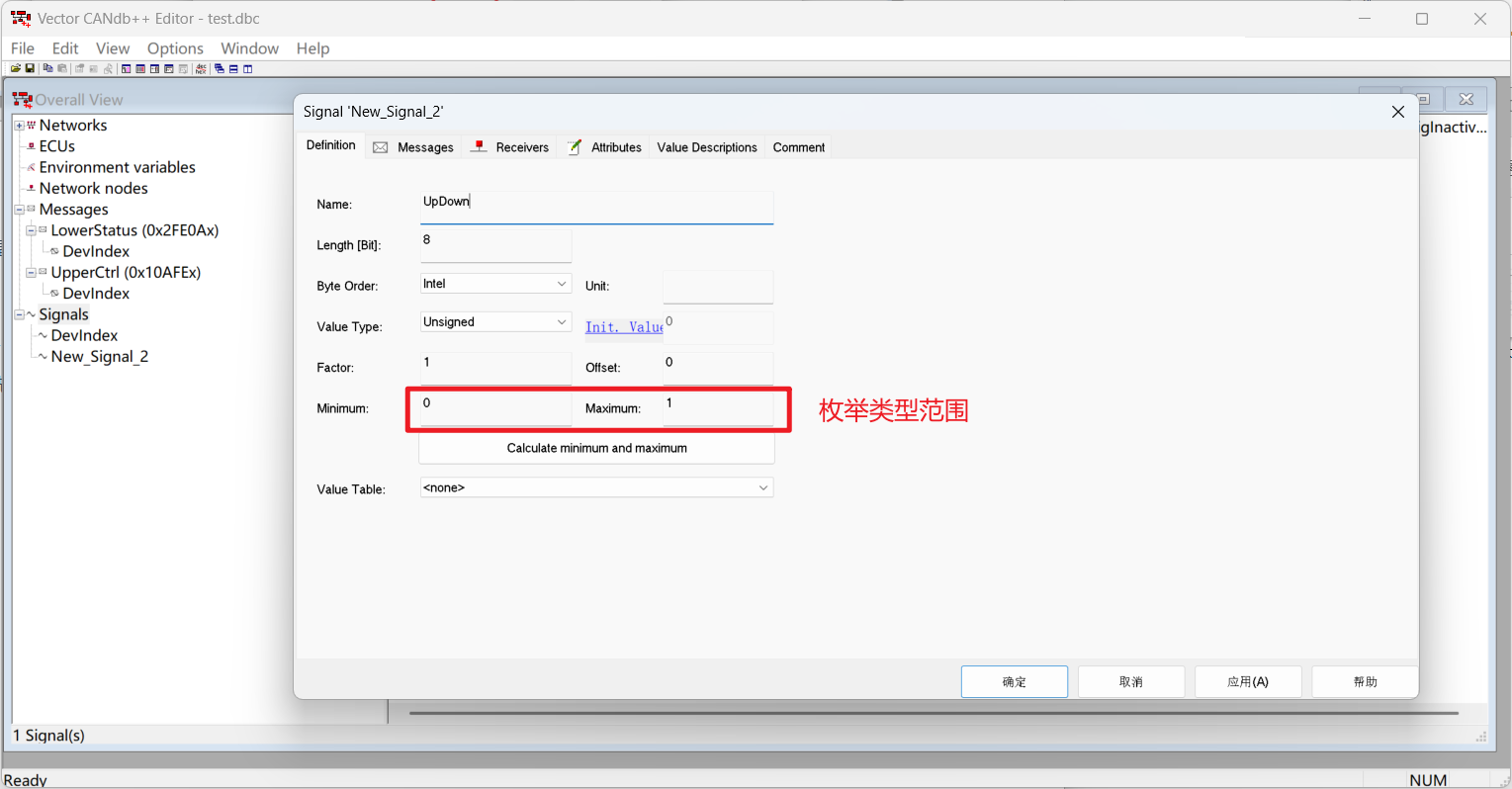Click the Cascade windows toolbar icon

pos(219,69)
